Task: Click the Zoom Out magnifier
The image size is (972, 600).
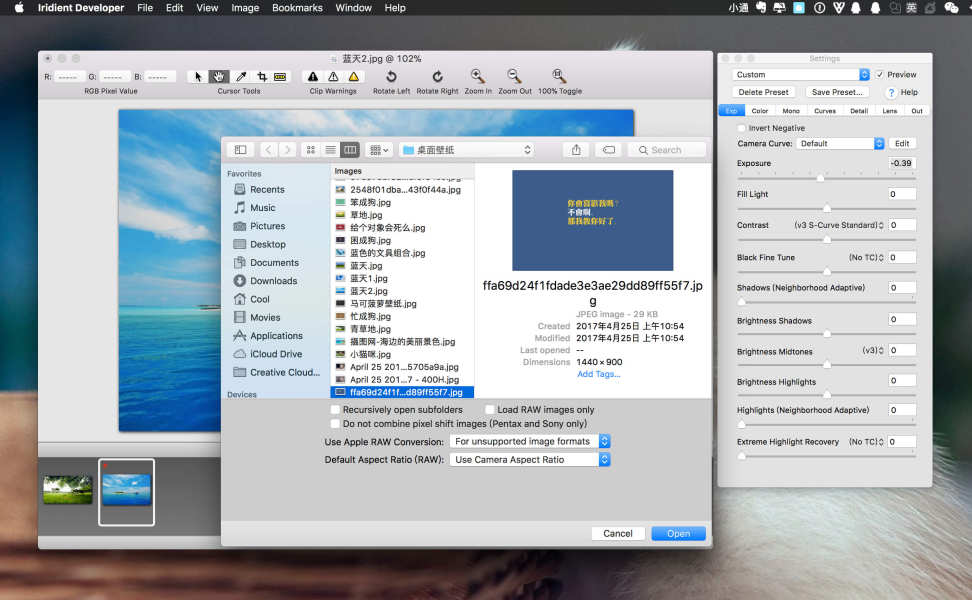Action: (x=514, y=76)
